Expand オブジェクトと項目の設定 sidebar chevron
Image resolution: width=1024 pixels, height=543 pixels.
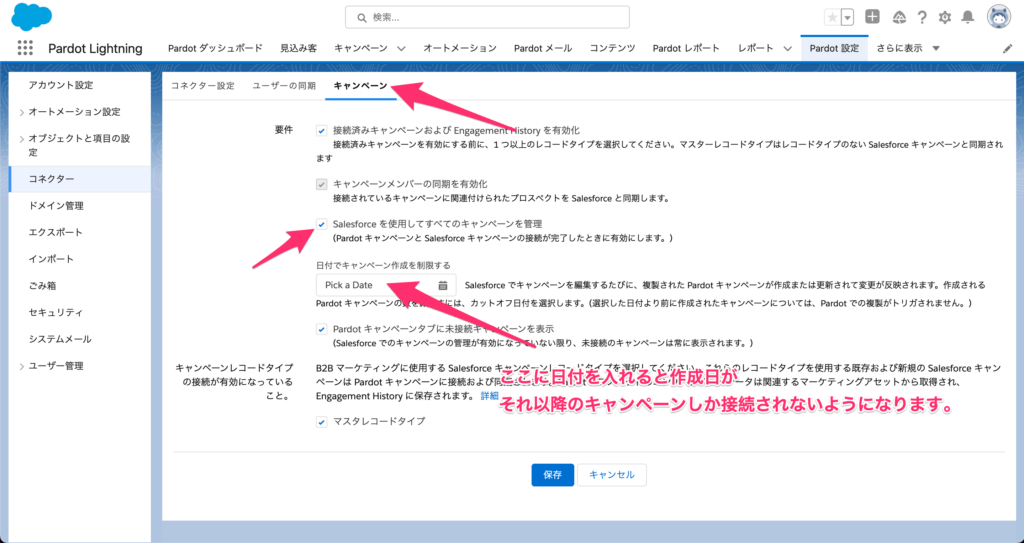point(22,139)
